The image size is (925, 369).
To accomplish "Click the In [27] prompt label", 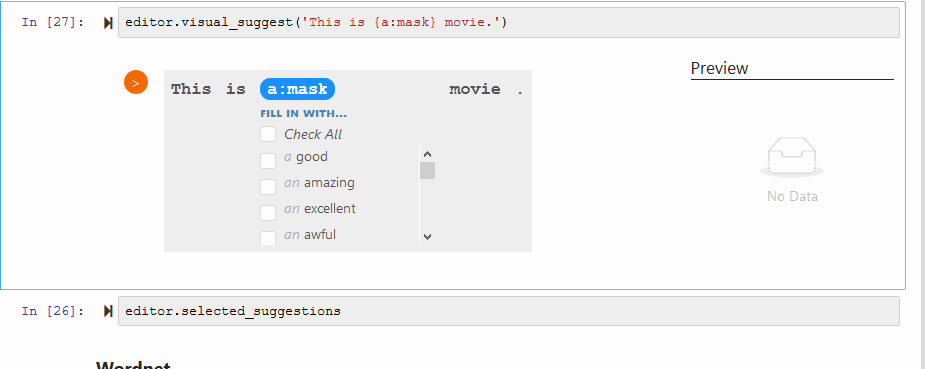I will [53, 22].
